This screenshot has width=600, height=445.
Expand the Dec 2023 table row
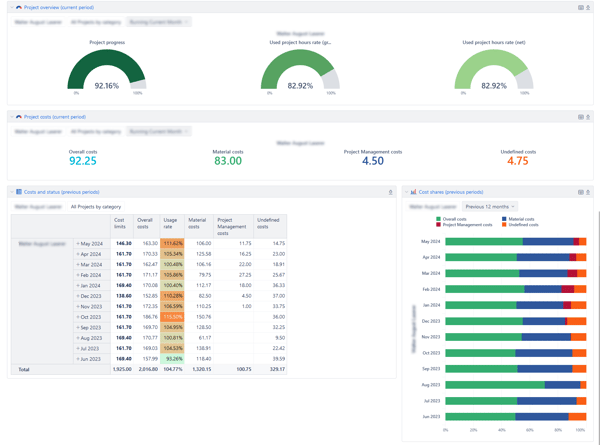click(78, 296)
